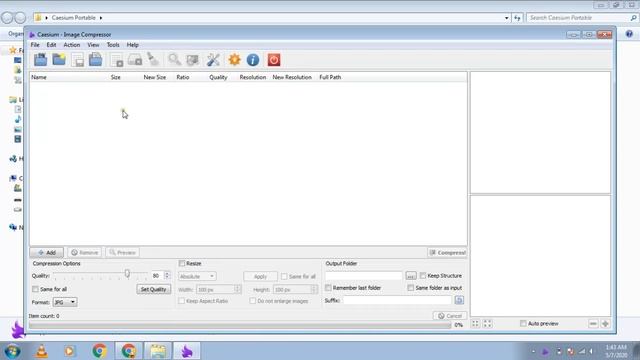Screen dimensions: 640x360
Task: Click the Windows Start button
Action: point(12,351)
